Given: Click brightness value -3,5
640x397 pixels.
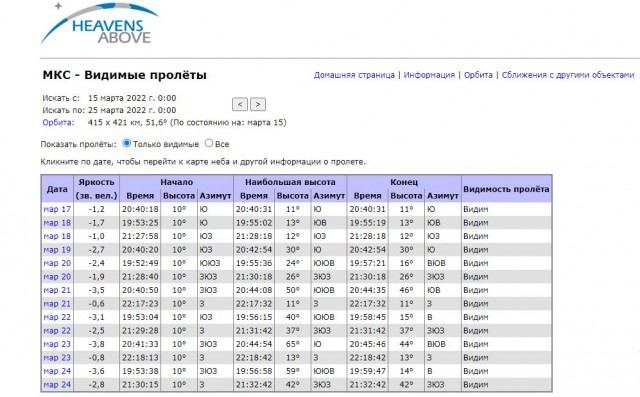Looking at the screenshot, I should (96, 290).
